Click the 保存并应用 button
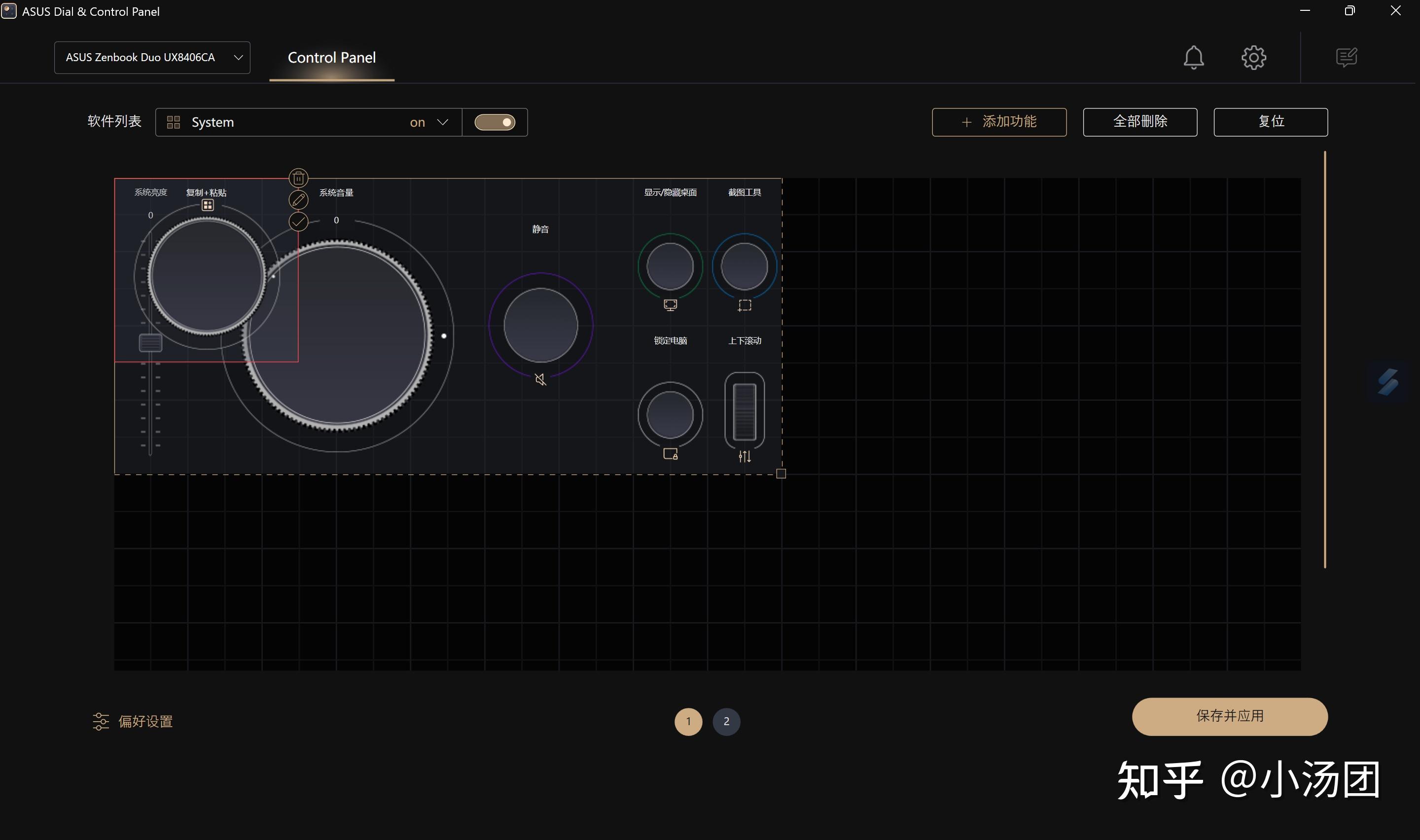The width and height of the screenshot is (1420, 840). click(x=1230, y=716)
